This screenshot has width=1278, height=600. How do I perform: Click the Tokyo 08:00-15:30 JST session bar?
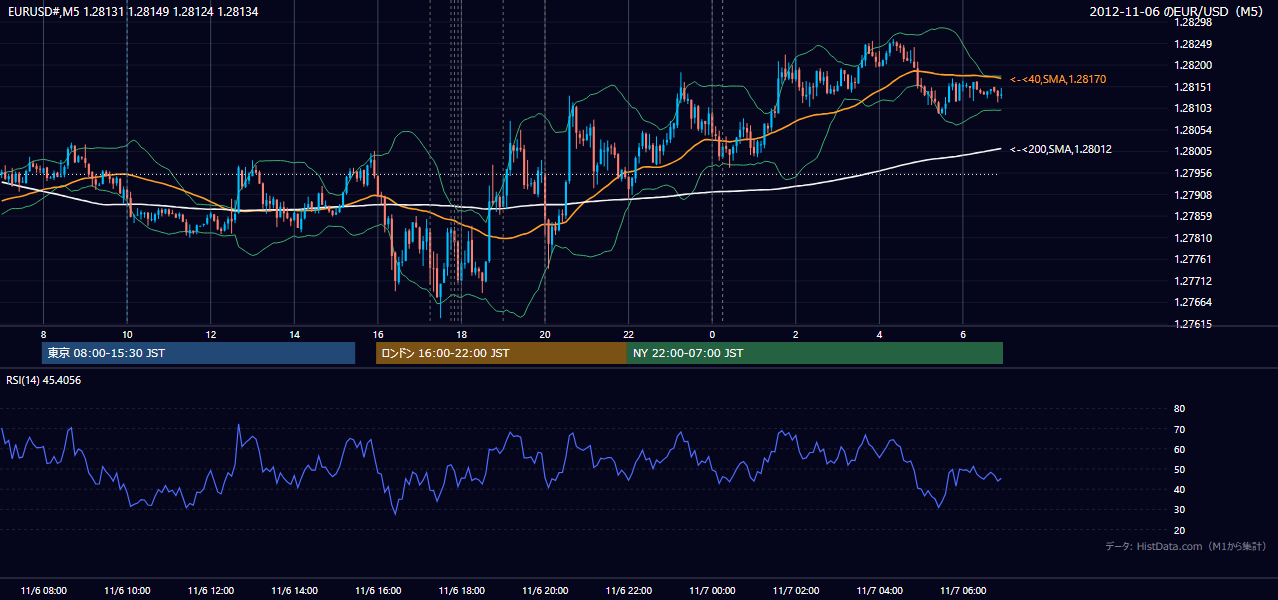click(198, 353)
